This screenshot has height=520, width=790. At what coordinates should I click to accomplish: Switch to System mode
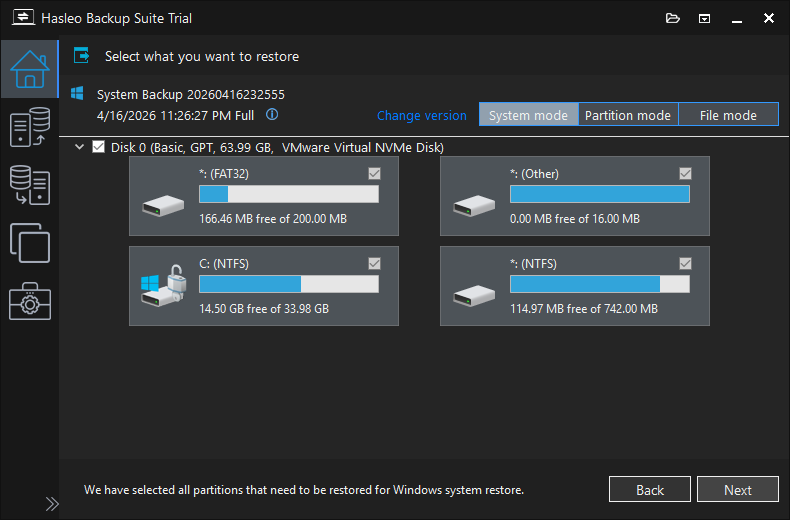pyautogui.click(x=529, y=114)
